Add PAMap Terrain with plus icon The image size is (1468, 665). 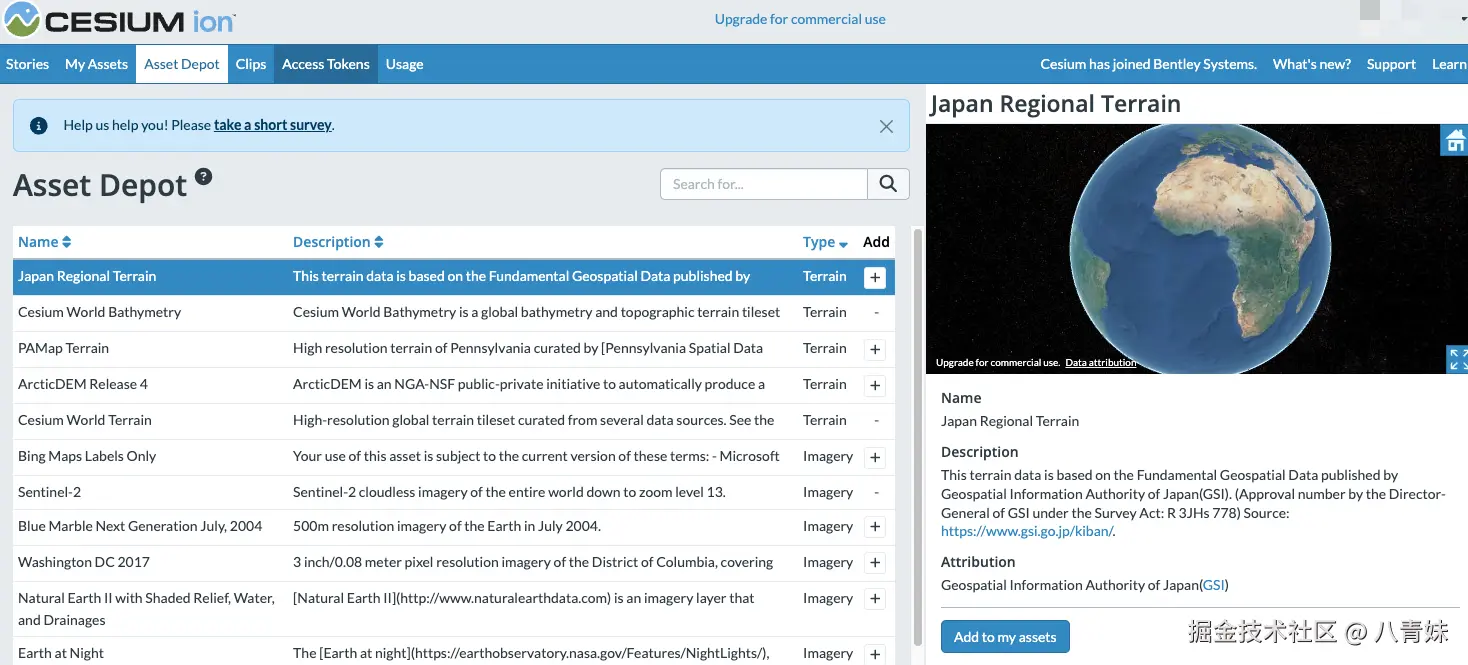click(x=875, y=349)
